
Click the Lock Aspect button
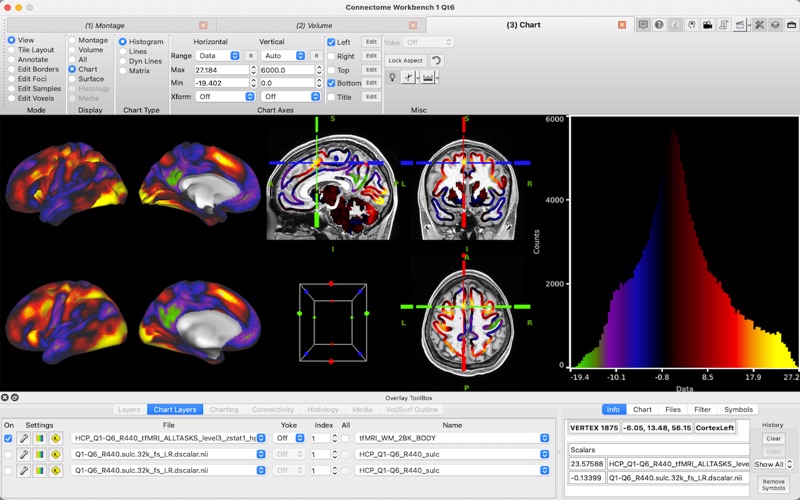406,61
